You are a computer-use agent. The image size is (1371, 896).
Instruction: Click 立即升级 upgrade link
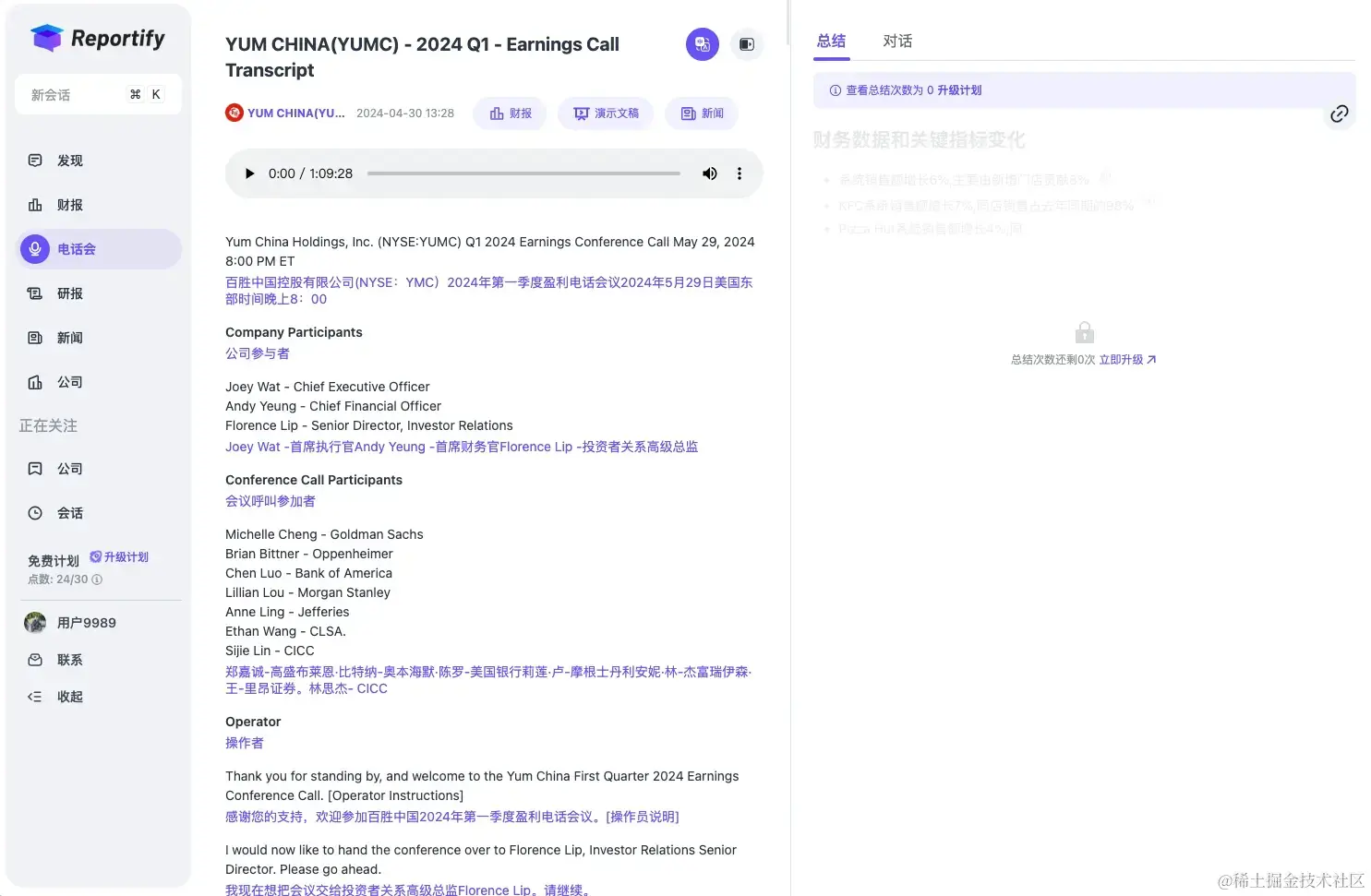coord(1127,360)
